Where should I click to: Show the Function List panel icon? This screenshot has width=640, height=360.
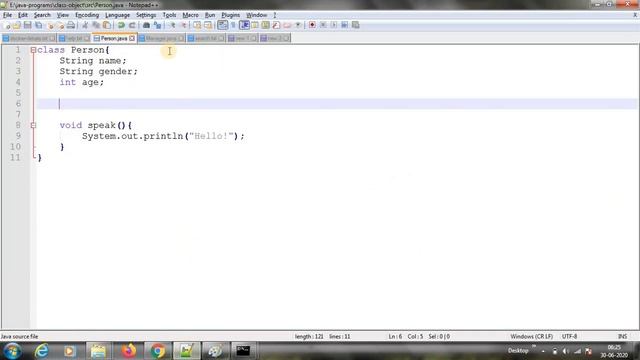point(276,25)
